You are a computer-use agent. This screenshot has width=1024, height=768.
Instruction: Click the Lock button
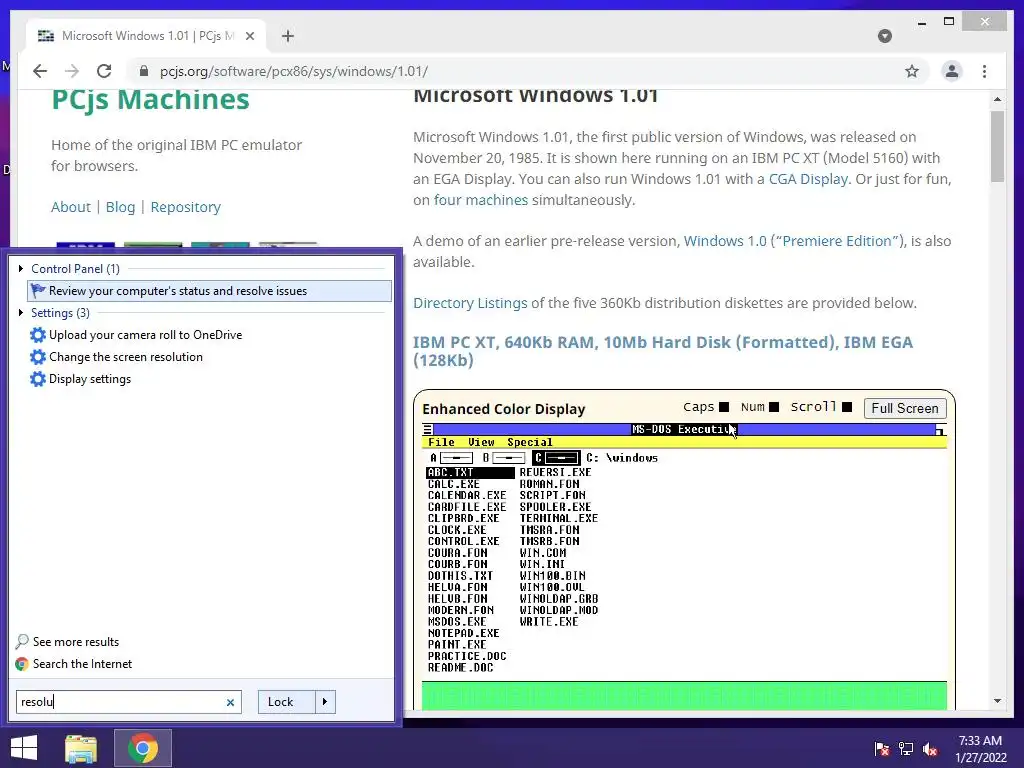[x=287, y=702]
